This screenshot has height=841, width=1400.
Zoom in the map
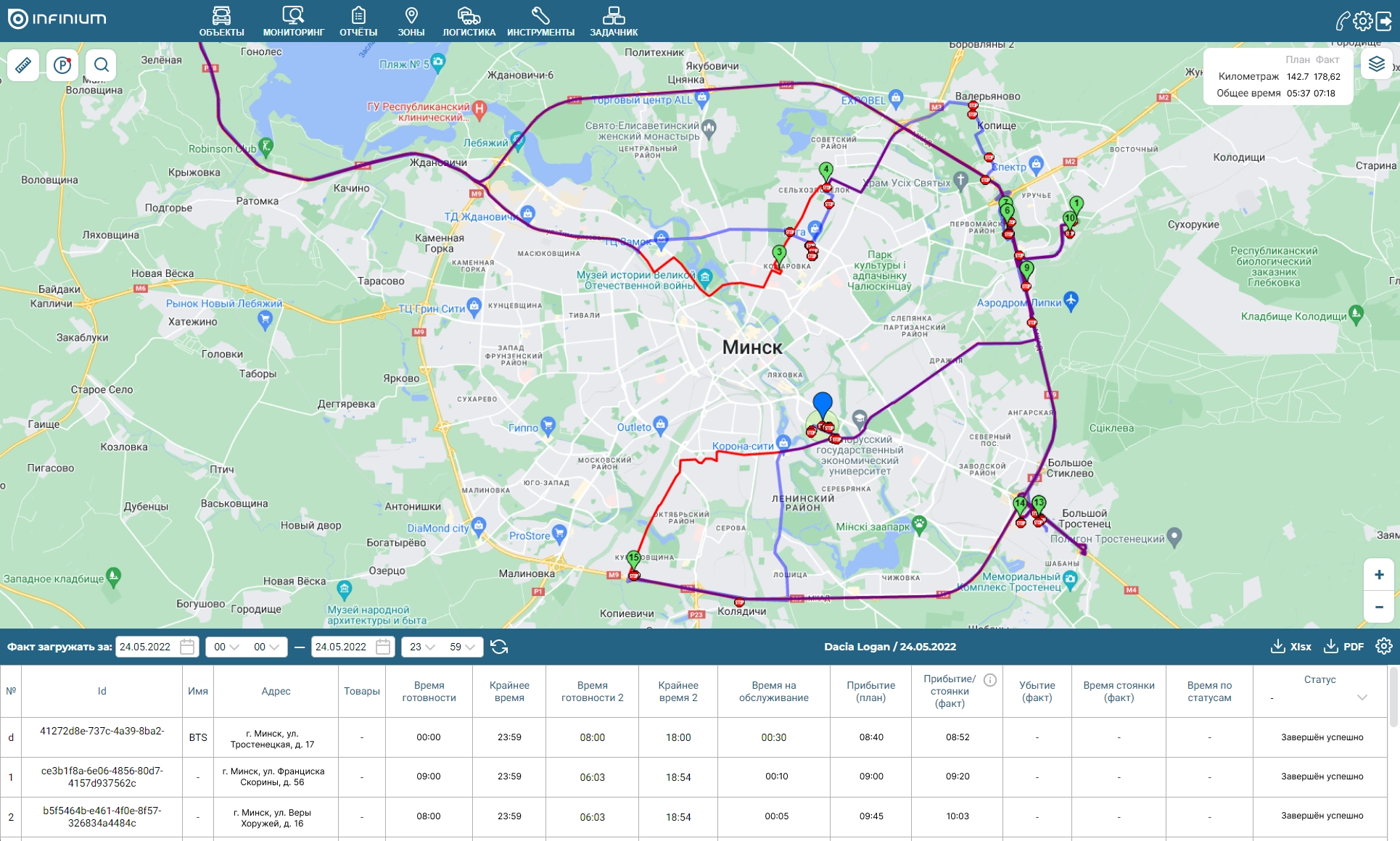click(1378, 575)
